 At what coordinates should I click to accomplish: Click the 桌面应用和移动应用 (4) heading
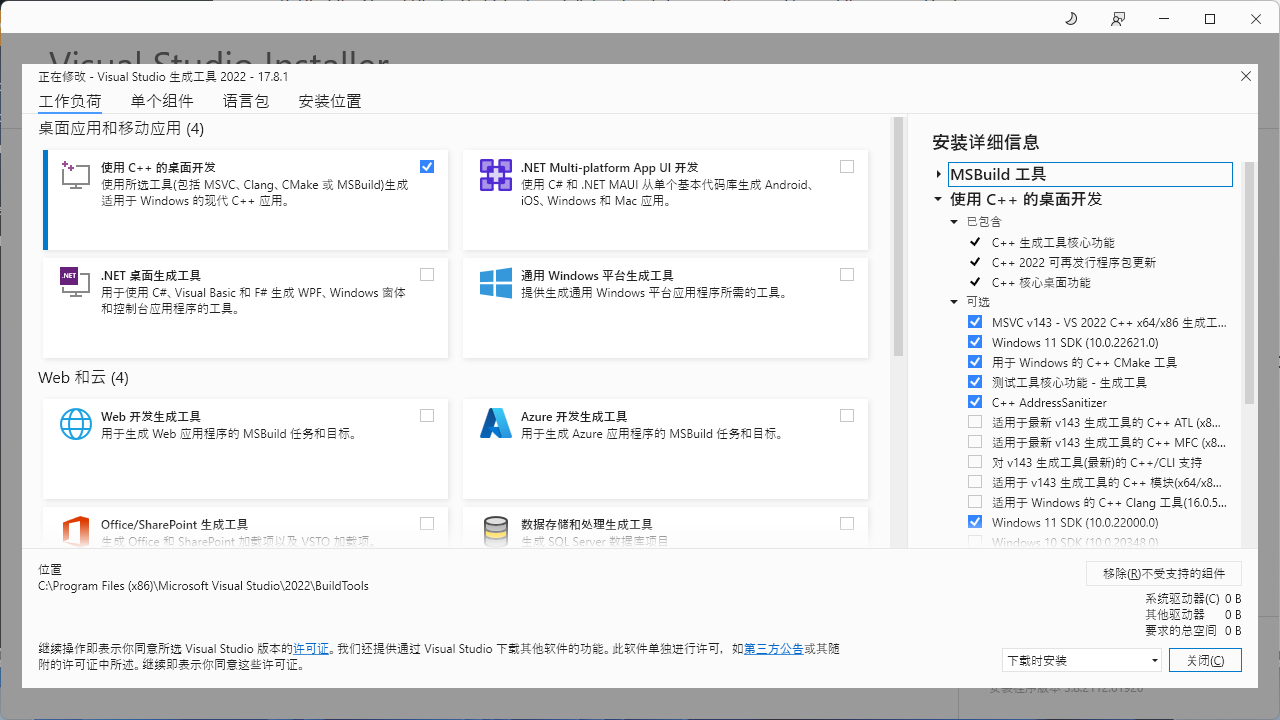(x=121, y=128)
